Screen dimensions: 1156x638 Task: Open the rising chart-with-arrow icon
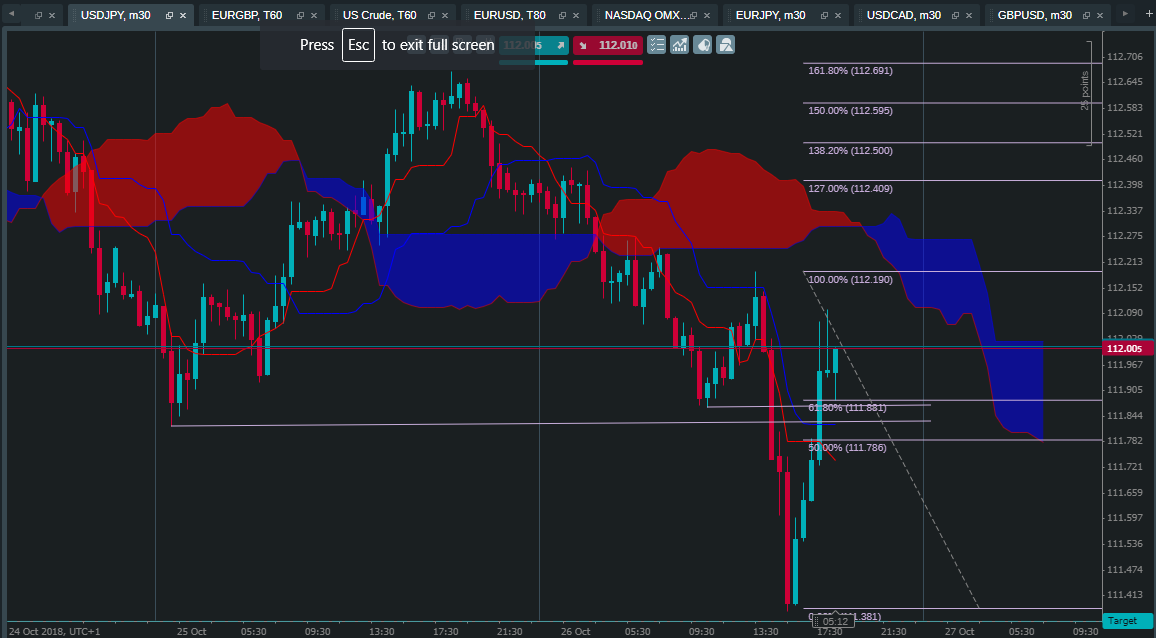pyautogui.click(x=680, y=45)
